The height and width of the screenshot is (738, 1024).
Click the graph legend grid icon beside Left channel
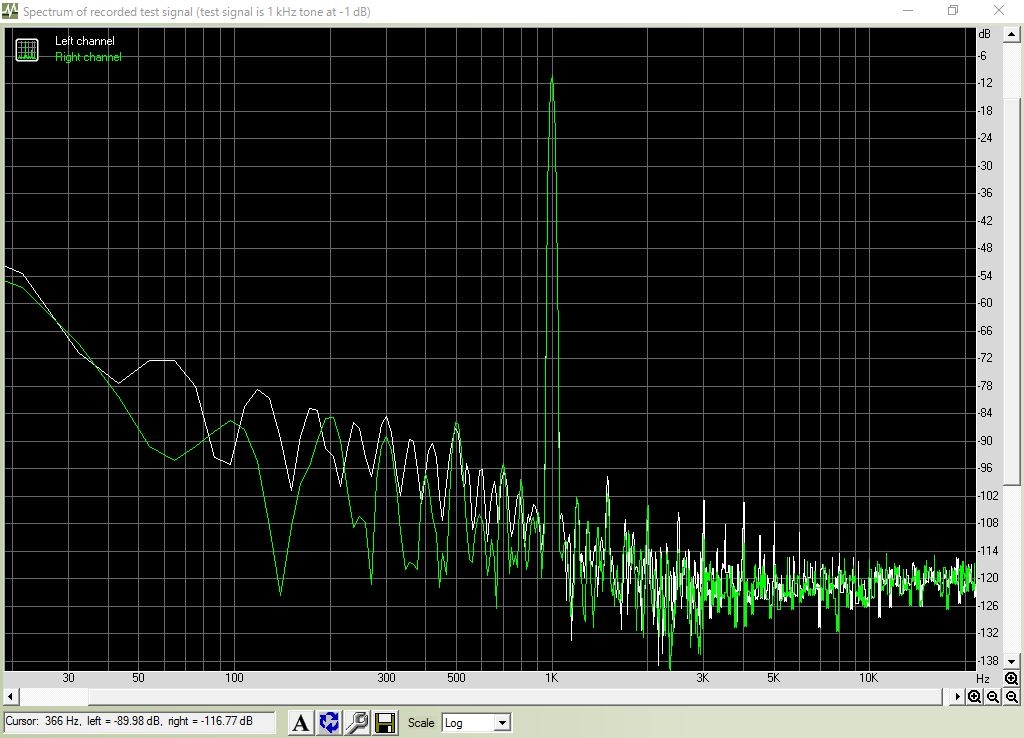27,50
